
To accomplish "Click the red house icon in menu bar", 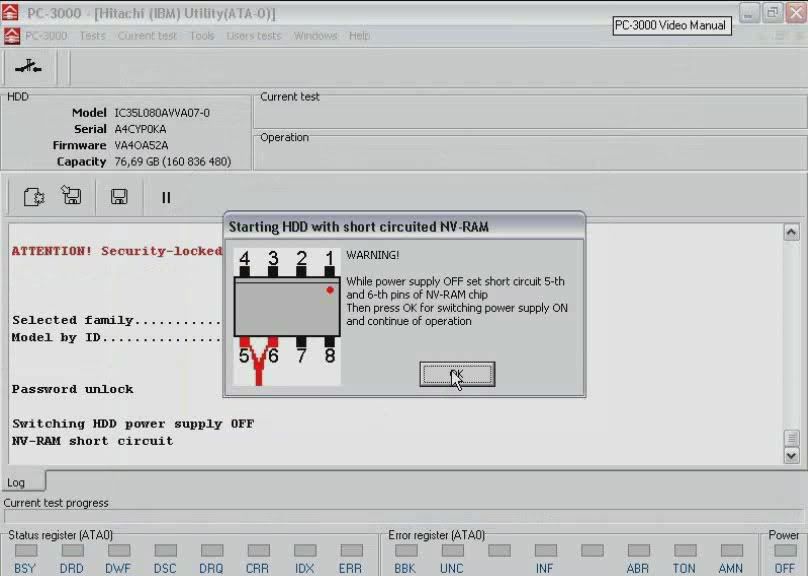I will 12,36.
